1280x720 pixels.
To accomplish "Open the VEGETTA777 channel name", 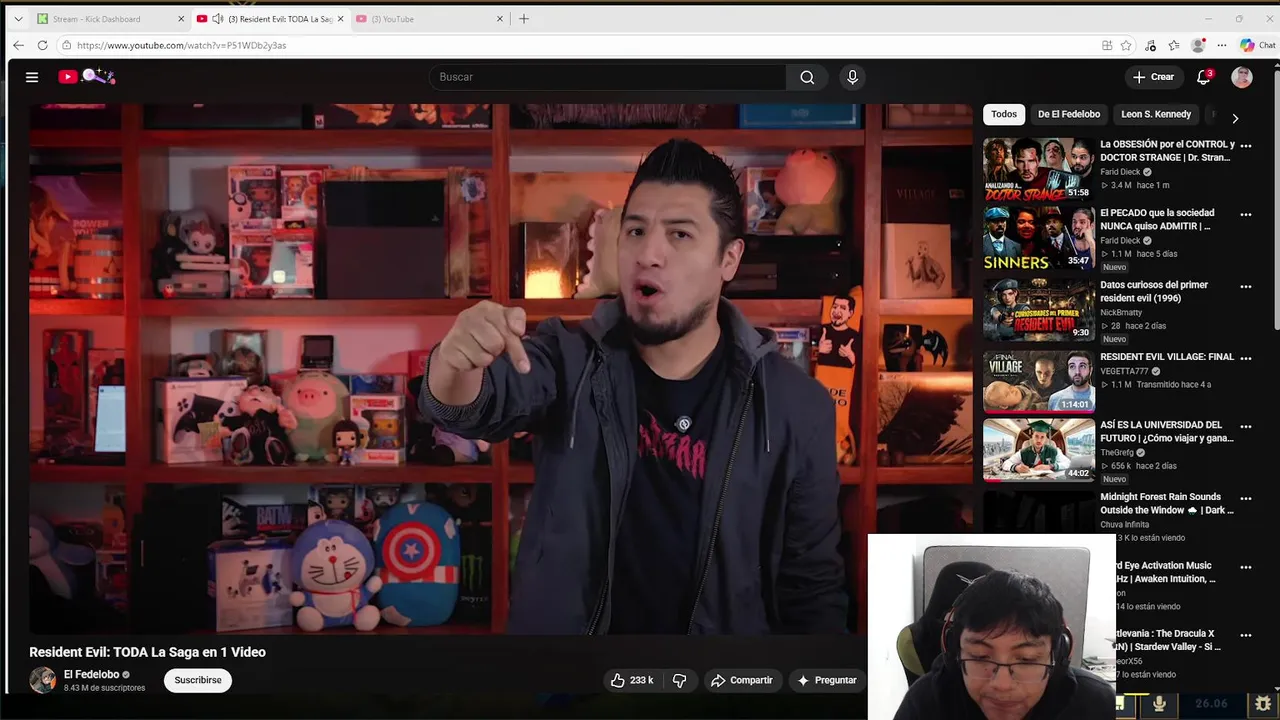I will point(1124,371).
